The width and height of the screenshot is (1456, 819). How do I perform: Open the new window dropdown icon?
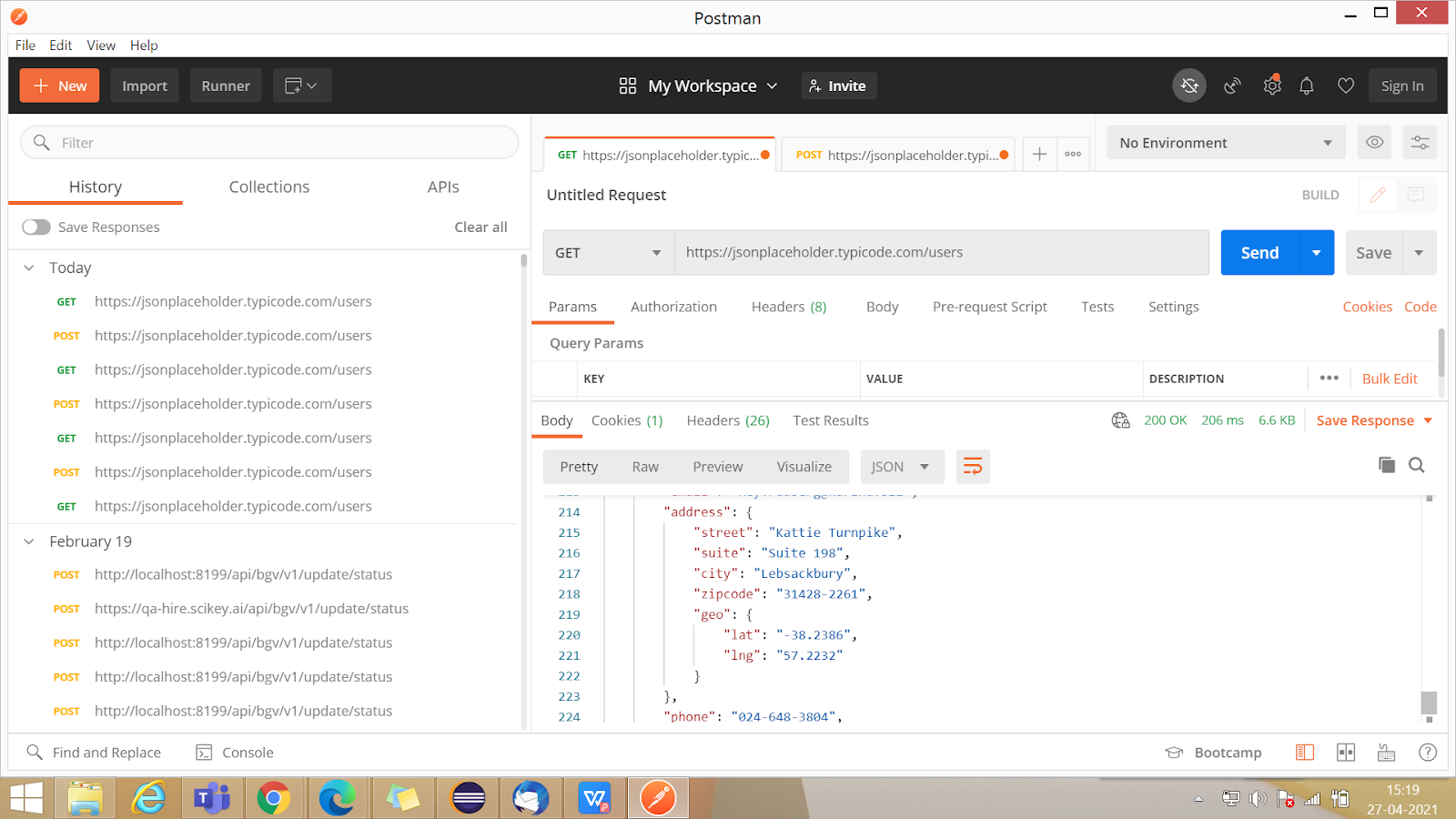(x=301, y=86)
